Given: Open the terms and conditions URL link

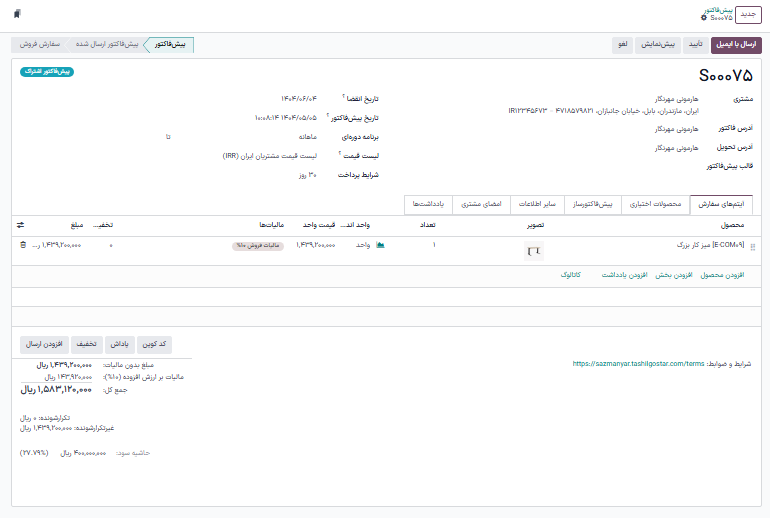Looking at the screenshot, I should 639,364.
